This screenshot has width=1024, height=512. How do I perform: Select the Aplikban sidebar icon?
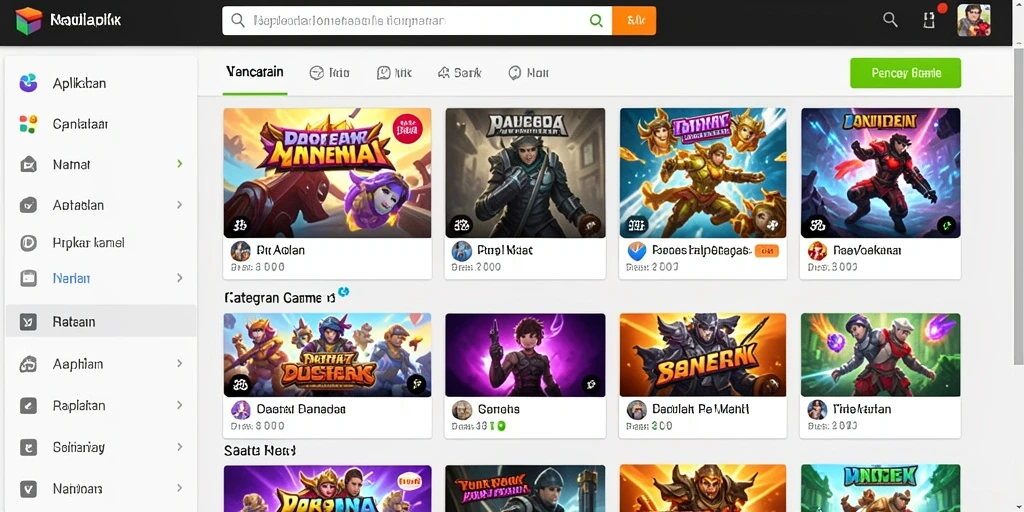29,83
